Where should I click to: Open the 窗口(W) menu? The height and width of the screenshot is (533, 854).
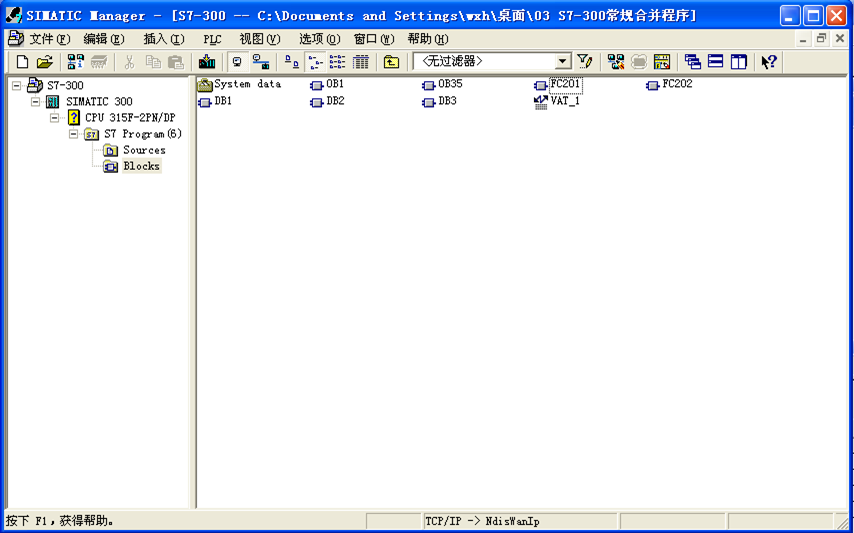pyautogui.click(x=374, y=39)
